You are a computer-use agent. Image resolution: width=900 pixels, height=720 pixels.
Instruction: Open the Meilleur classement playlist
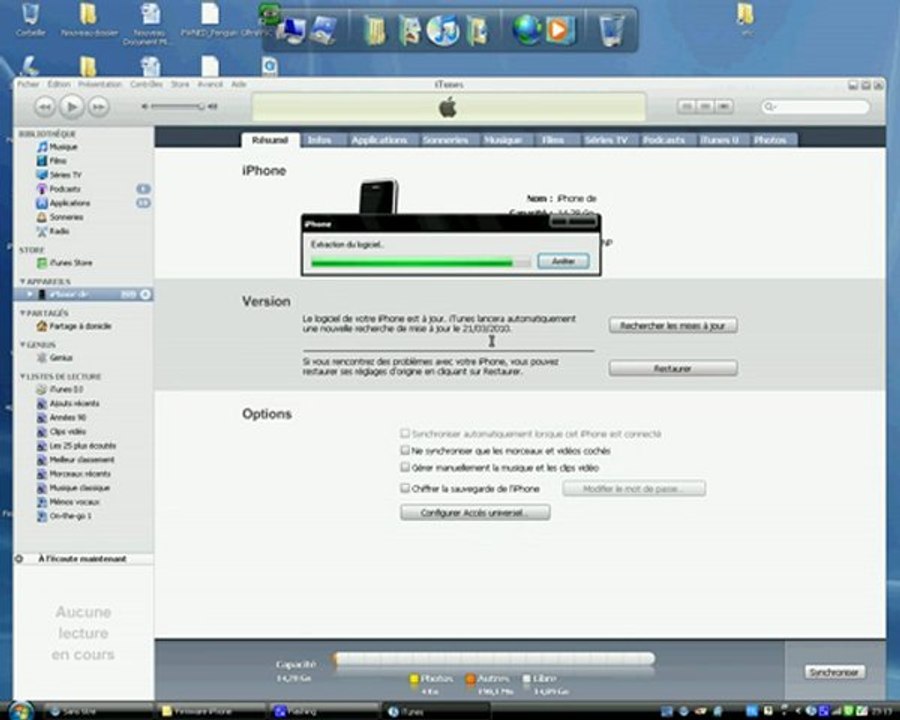click(x=75, y=460)
